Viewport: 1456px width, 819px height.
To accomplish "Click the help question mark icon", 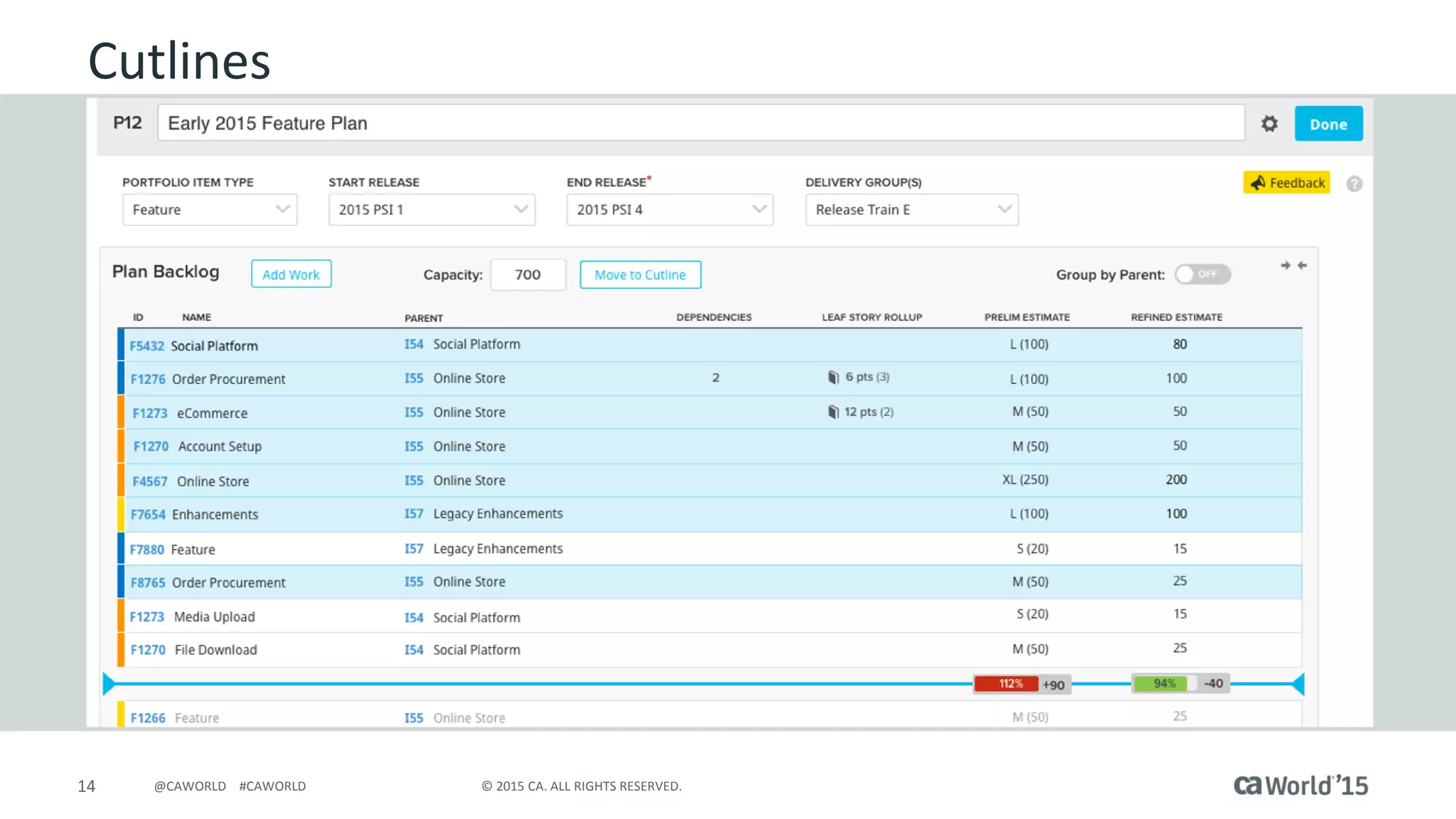I will (1354, 184).
